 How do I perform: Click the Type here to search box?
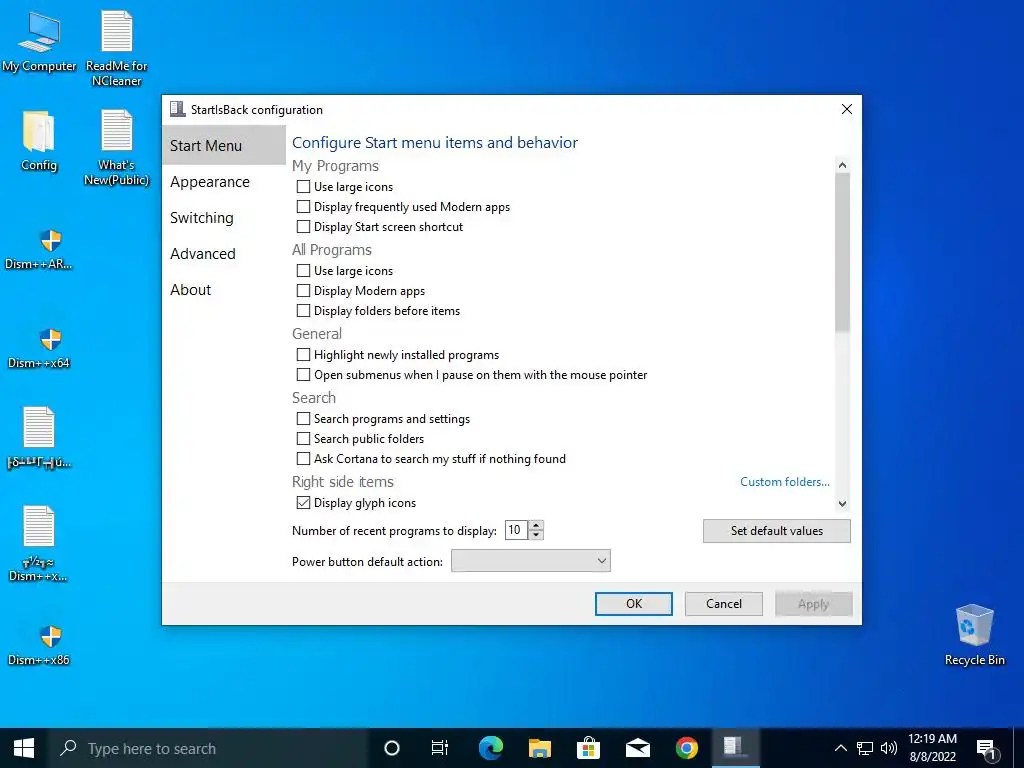(x=208, y=748)
